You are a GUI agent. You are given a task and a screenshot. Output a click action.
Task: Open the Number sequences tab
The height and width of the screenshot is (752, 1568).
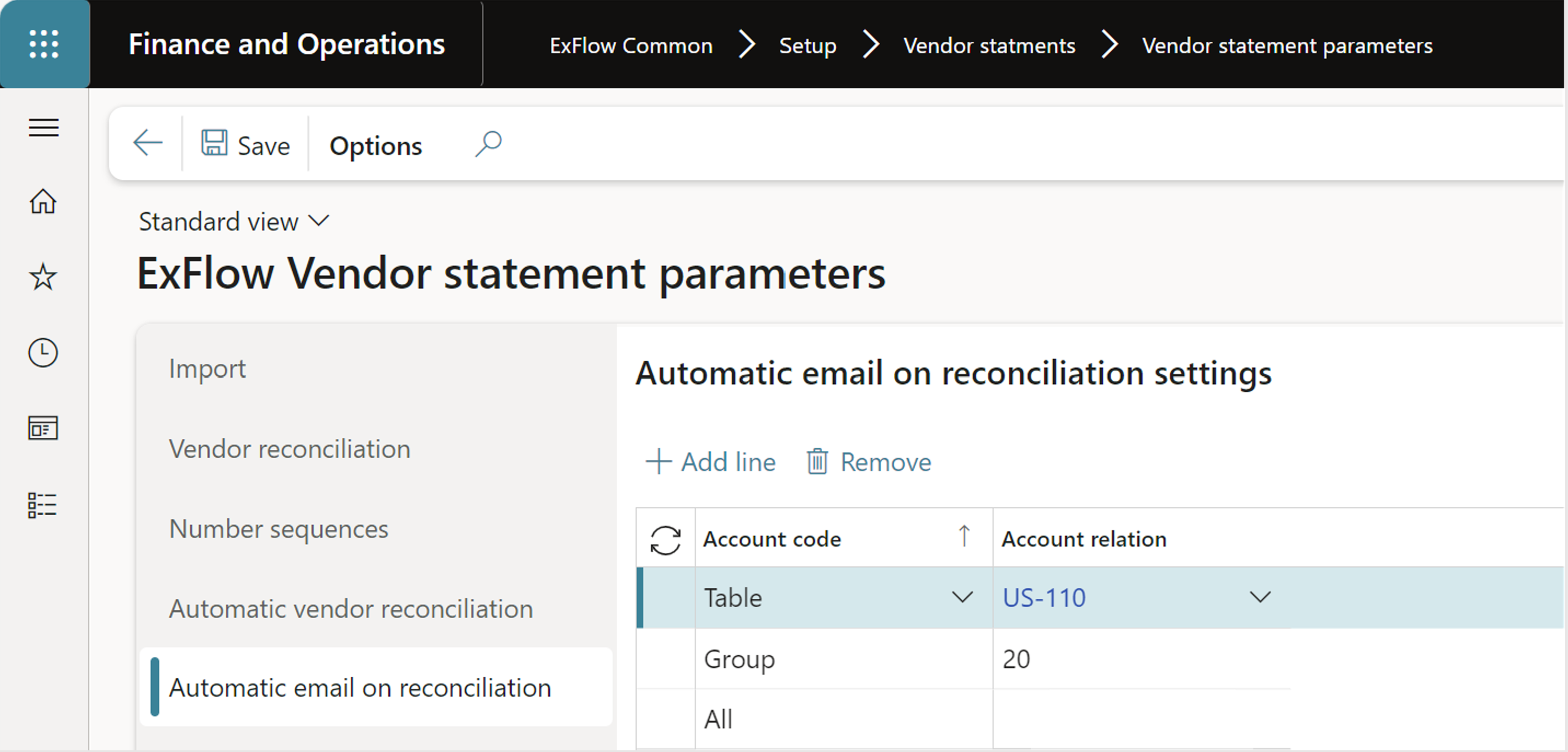pos(279,529)
